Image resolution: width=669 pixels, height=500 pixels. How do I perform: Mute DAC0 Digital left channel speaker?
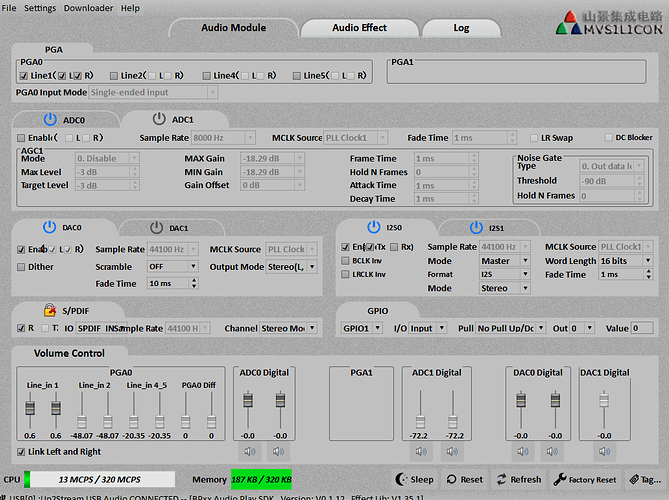(523, 451)
